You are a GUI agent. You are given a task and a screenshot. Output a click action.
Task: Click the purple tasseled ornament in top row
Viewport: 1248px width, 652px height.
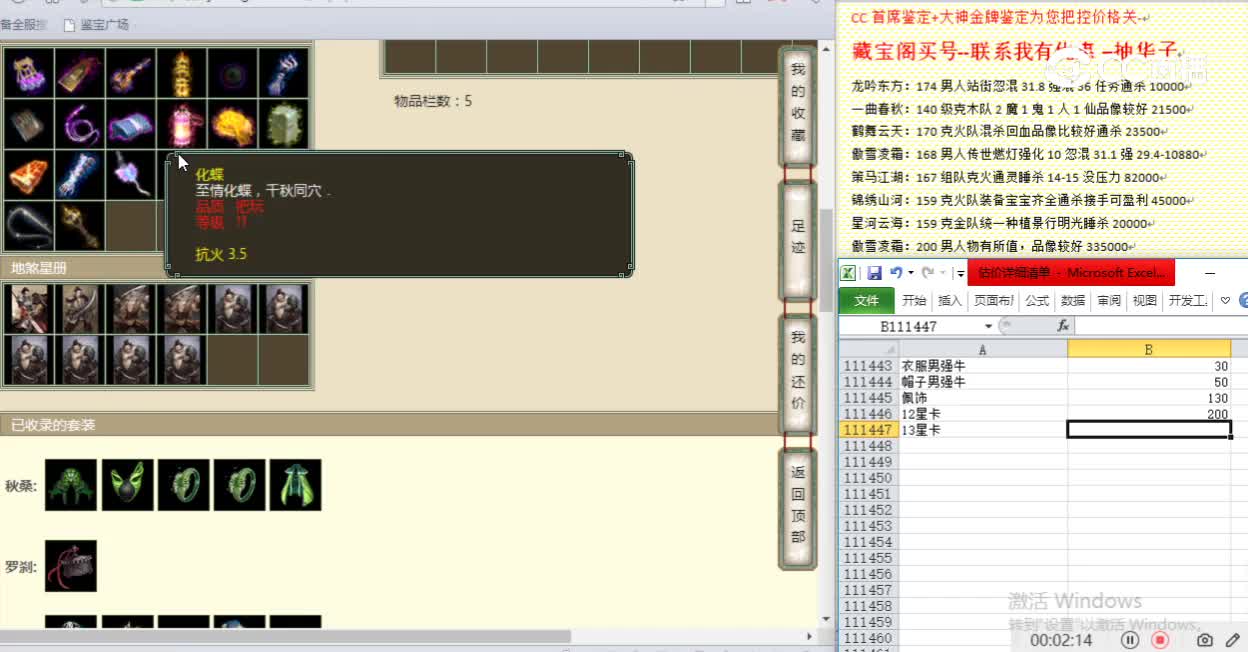tap(29, 73)
